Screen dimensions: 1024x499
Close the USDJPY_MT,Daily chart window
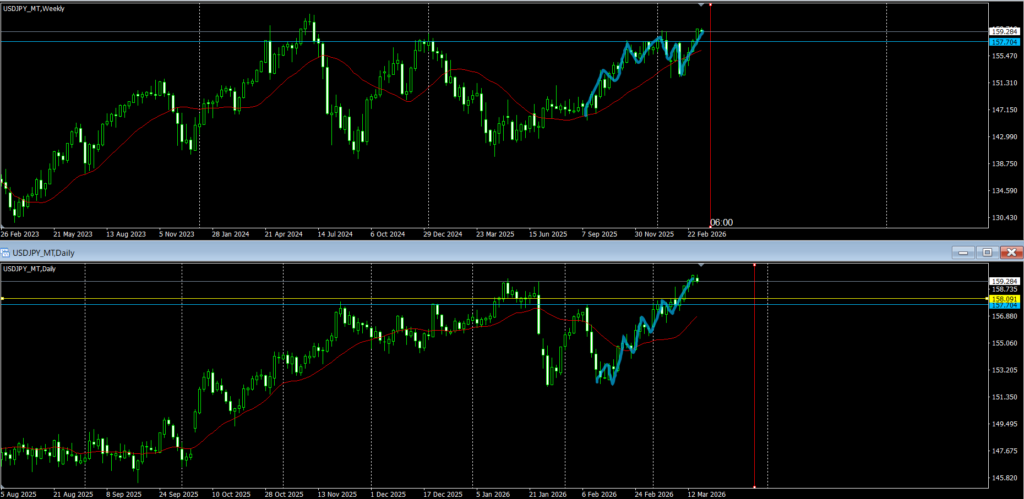point(1011,253)
